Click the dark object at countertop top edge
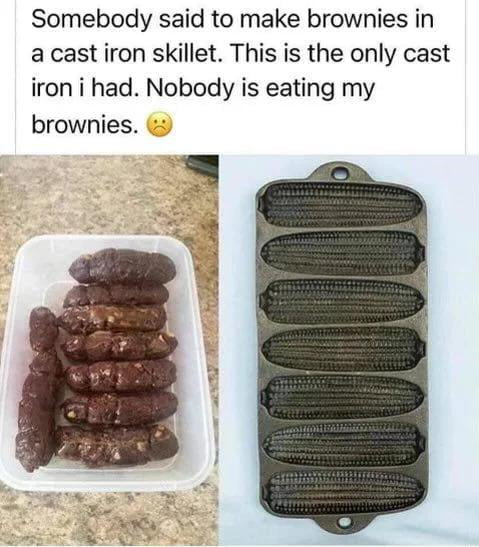 click(202, 164)
